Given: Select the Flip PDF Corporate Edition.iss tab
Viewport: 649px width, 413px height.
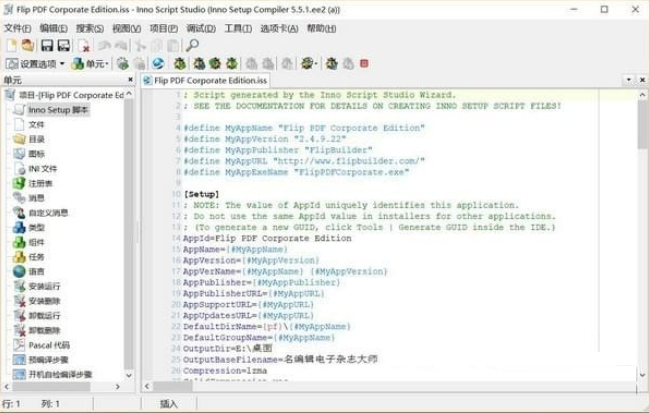Looking at the screenshot, I should 206,80.
